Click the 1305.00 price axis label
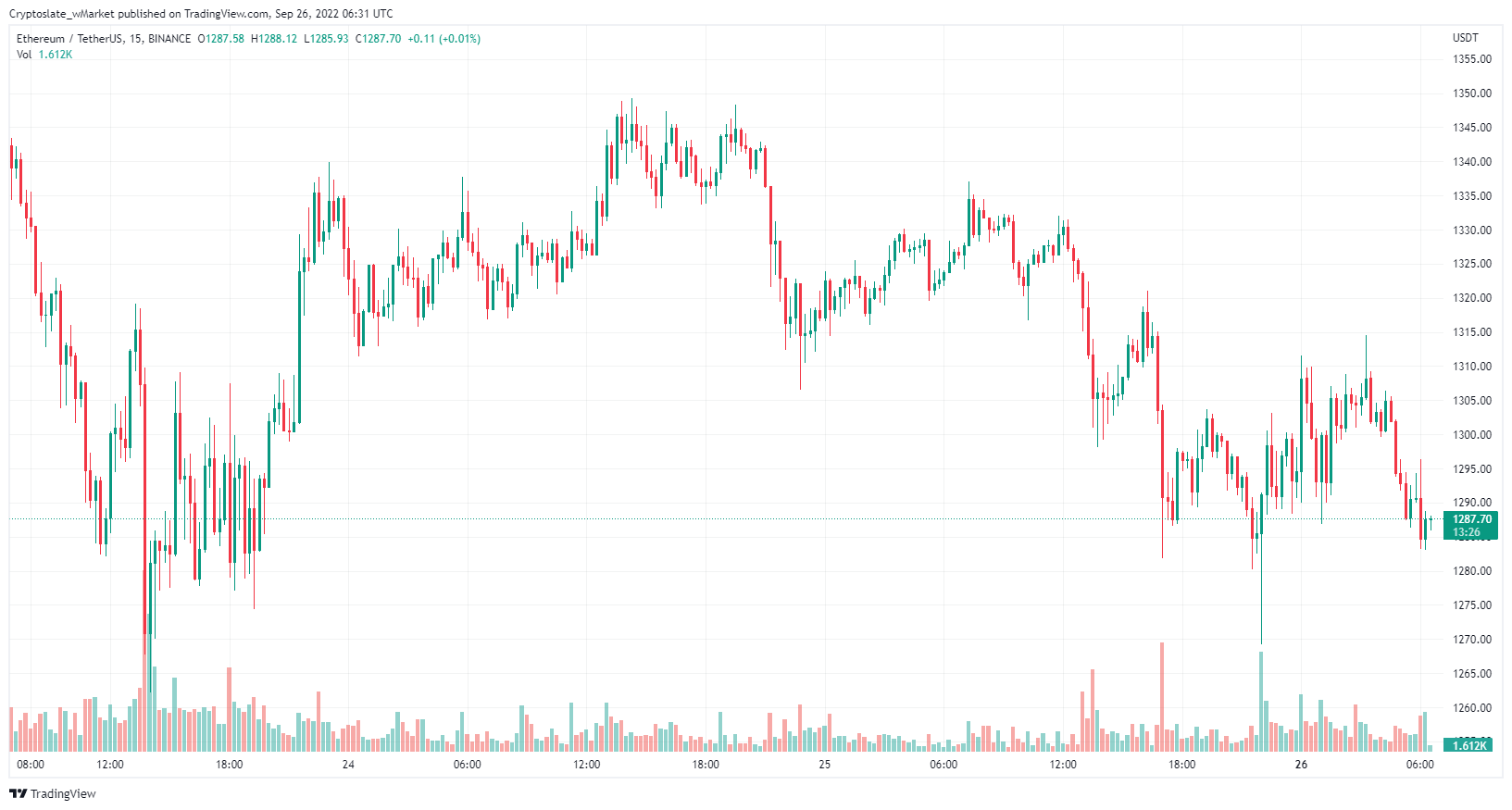 (1472, 401)
